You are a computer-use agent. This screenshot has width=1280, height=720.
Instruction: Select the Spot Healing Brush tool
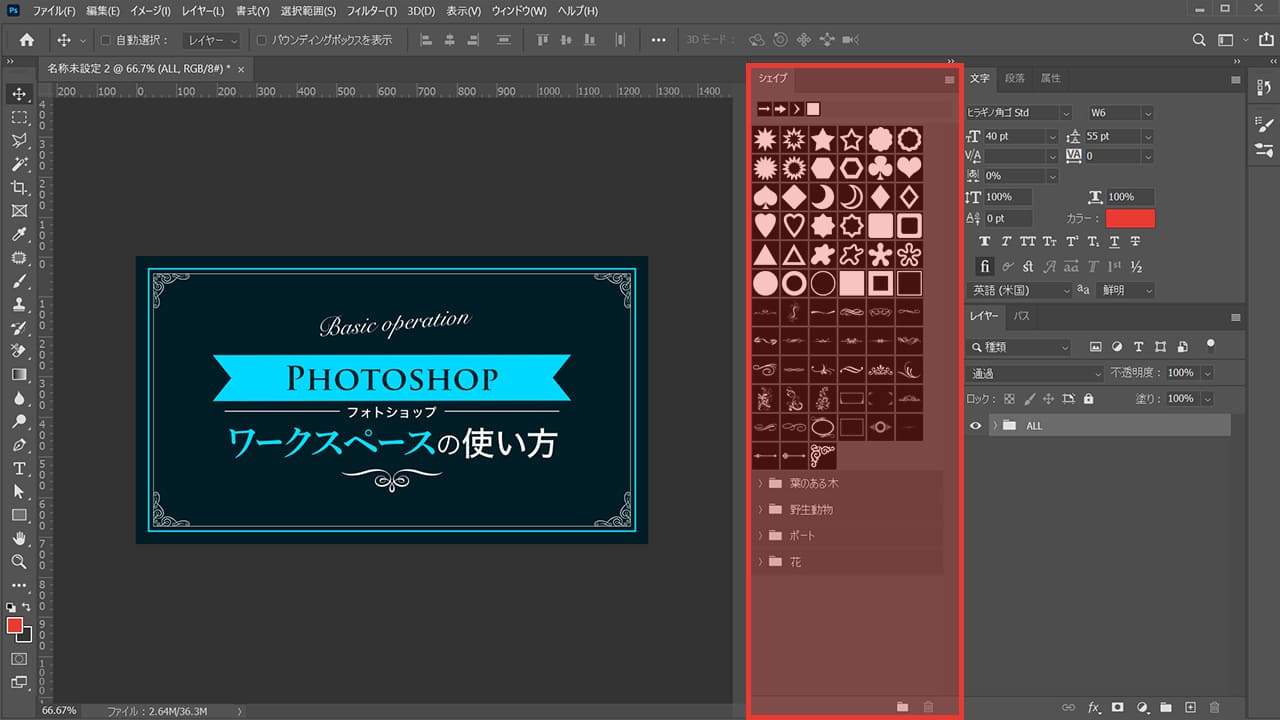coord(19,258)
